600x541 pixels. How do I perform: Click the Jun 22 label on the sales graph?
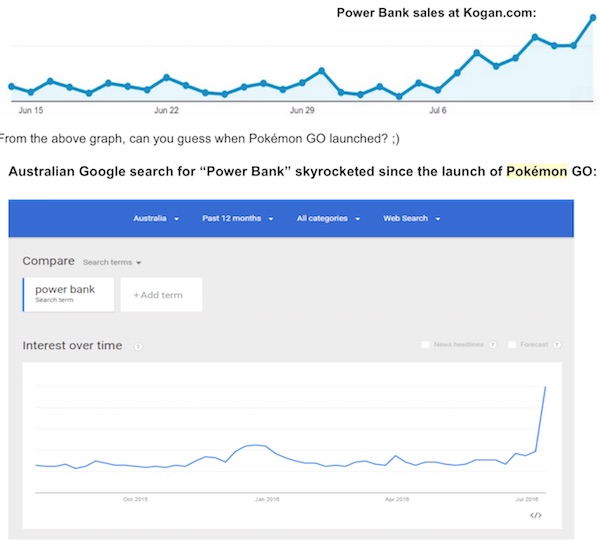[x=167, y=110]
